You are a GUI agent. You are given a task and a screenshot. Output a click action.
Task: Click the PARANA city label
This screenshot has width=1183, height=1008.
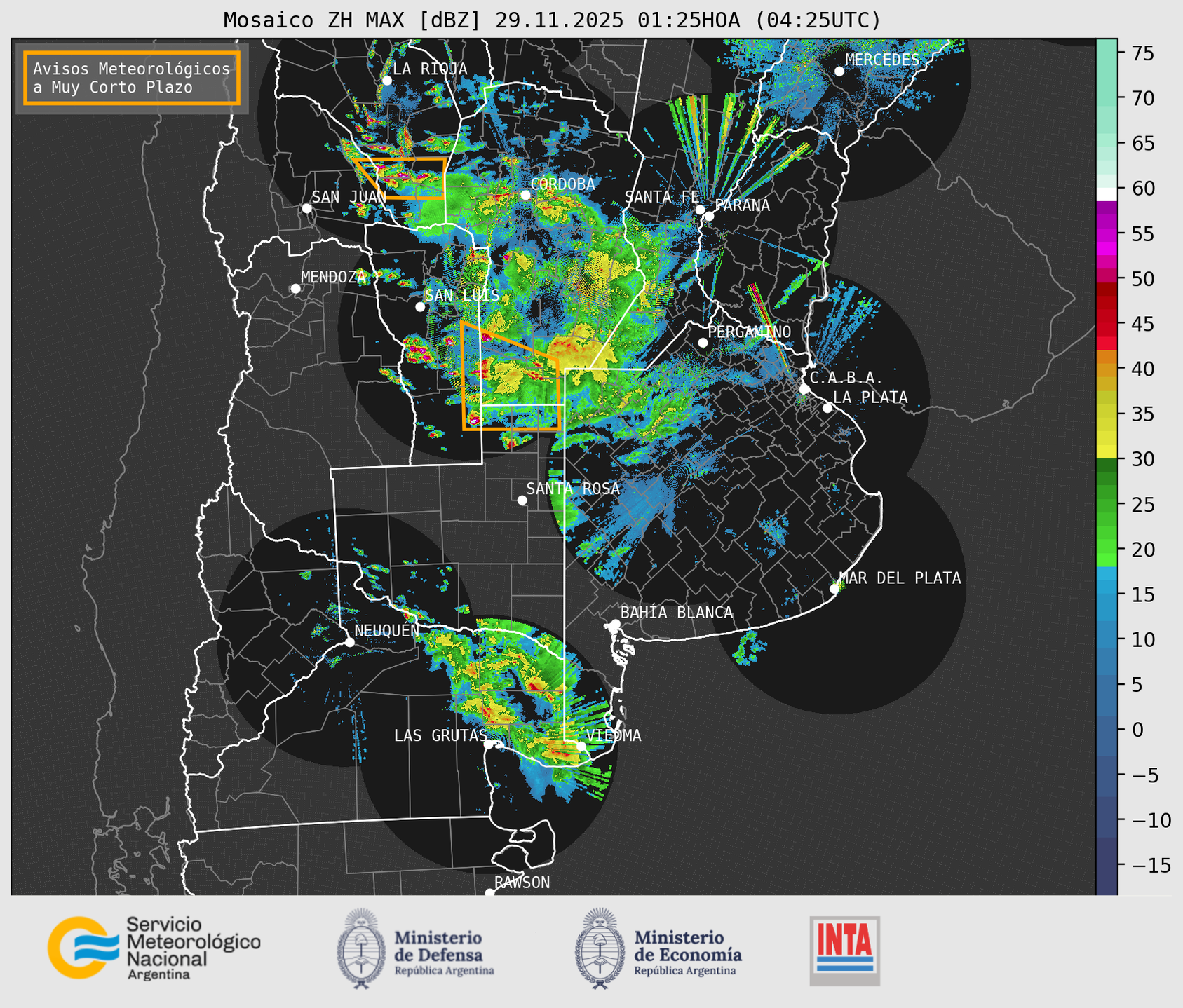coord(743,205)
